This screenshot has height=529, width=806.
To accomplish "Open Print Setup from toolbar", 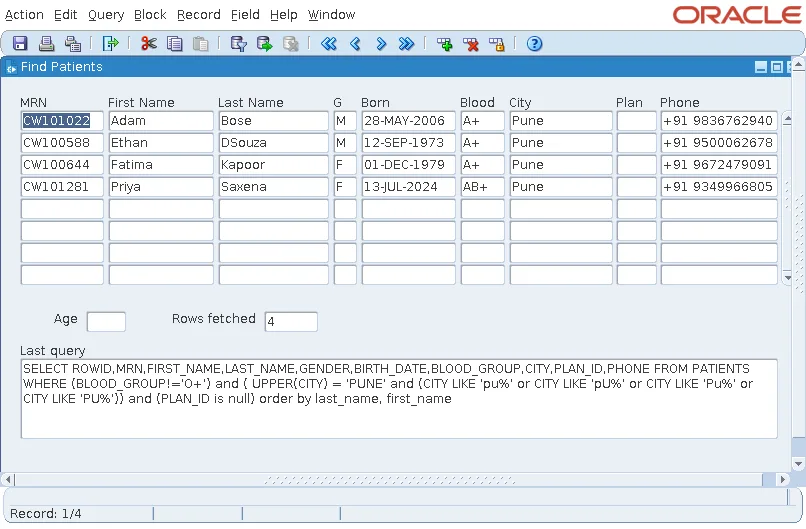I will (72, 44).
